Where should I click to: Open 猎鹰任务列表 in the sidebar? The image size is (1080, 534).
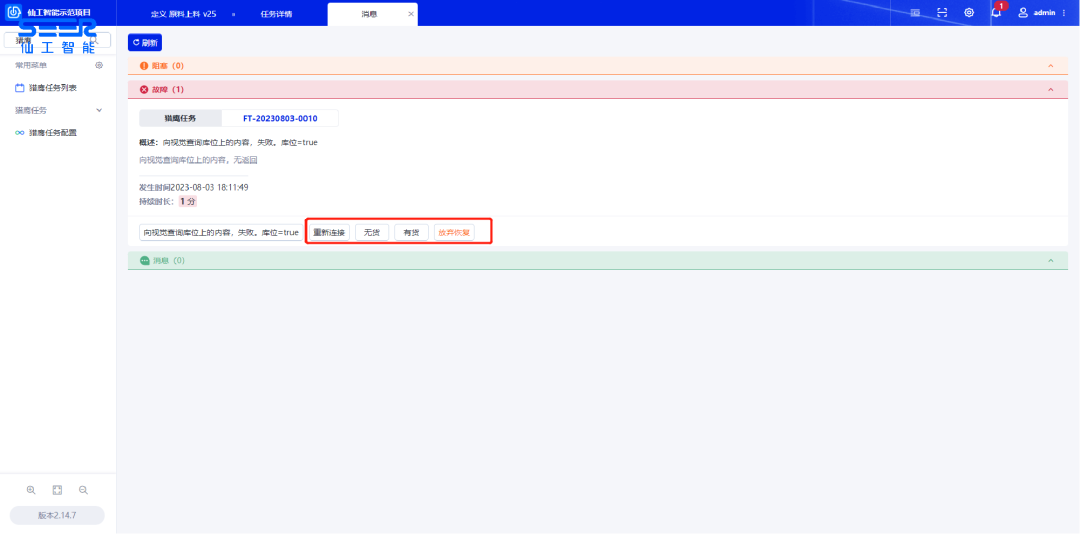(x=52, y=88)
